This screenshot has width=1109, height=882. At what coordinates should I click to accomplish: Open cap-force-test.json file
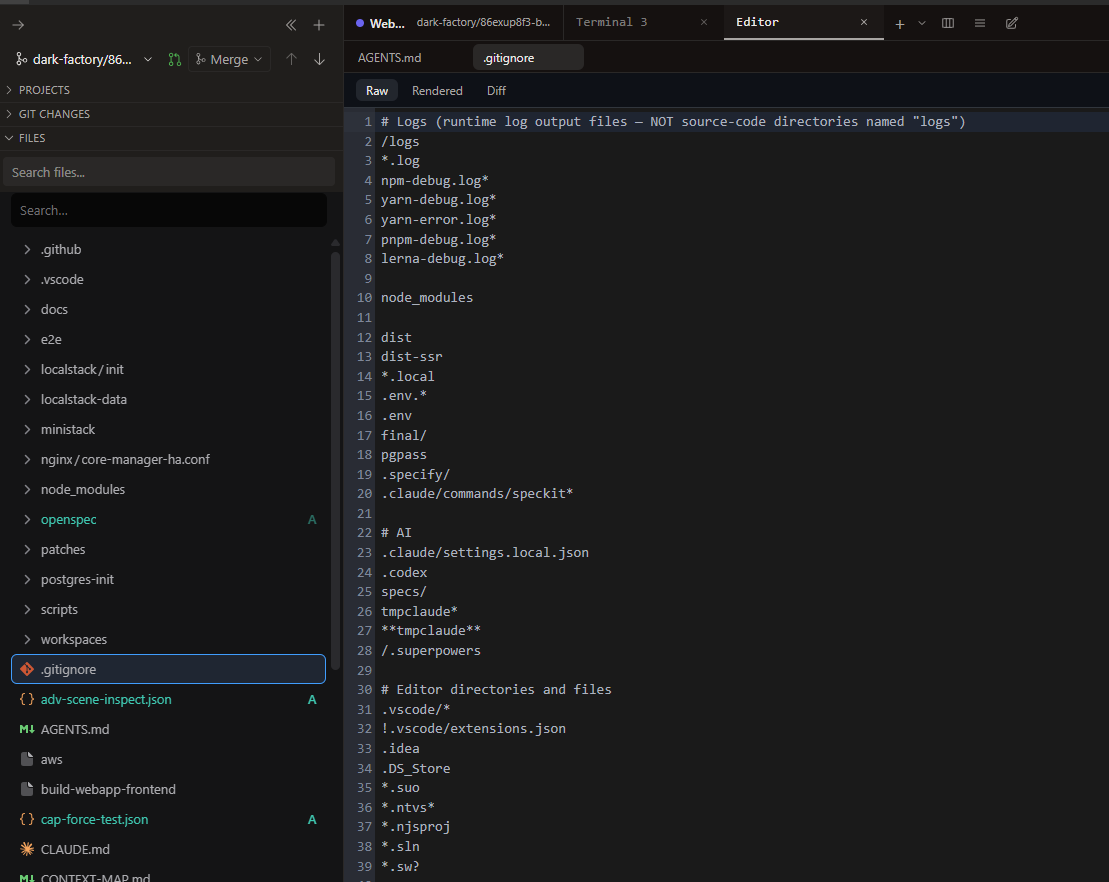168,819
